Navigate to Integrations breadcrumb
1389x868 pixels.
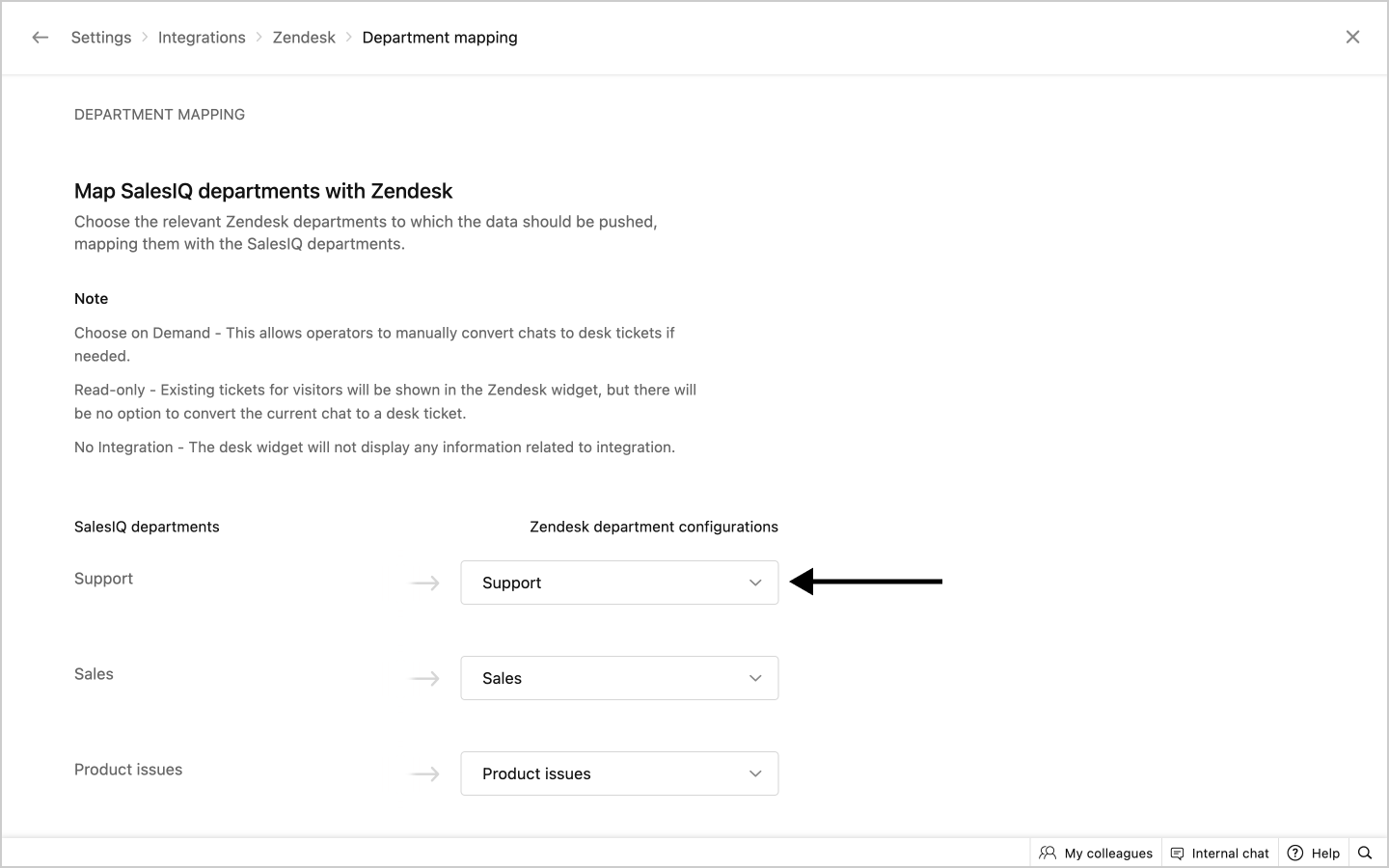(x=202, y=38)
